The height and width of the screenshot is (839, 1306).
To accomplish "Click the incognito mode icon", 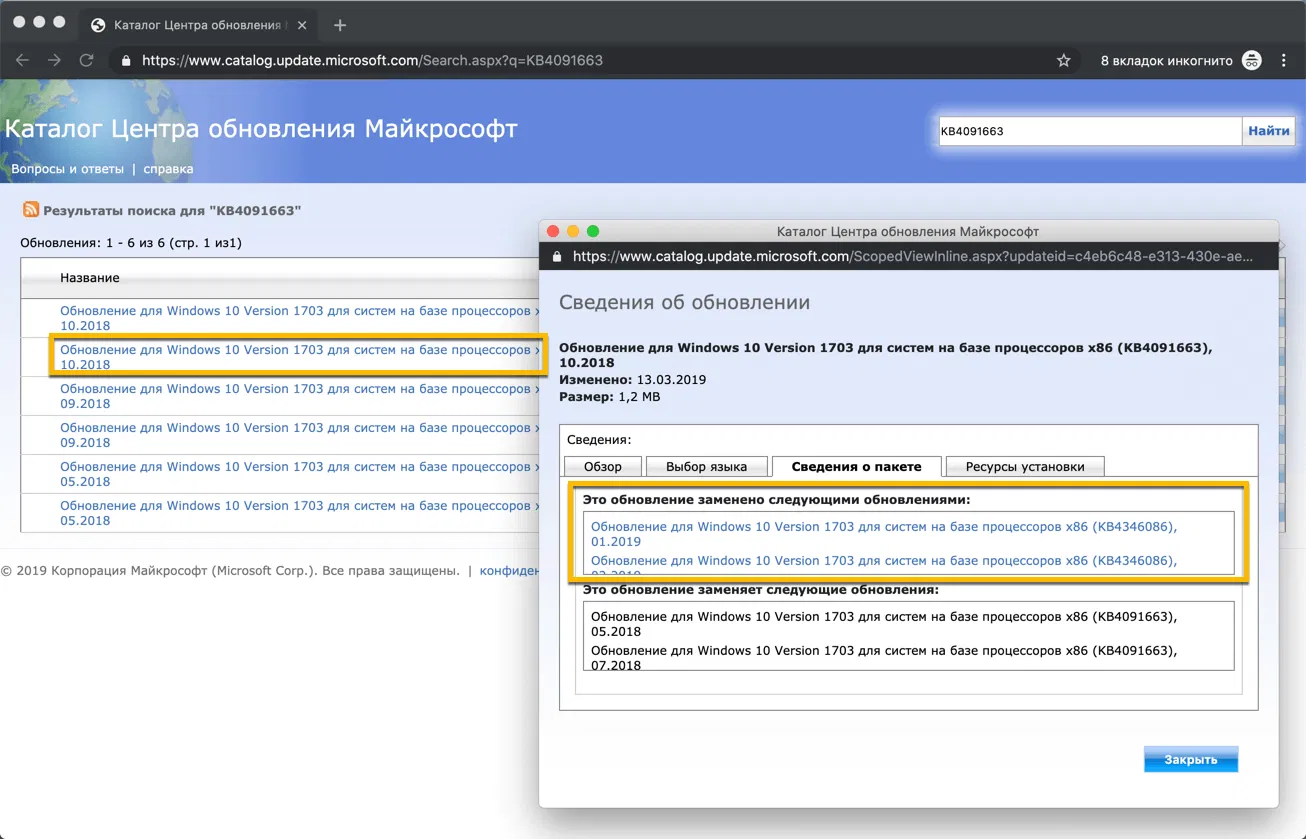I will [x=1251, y=60].
